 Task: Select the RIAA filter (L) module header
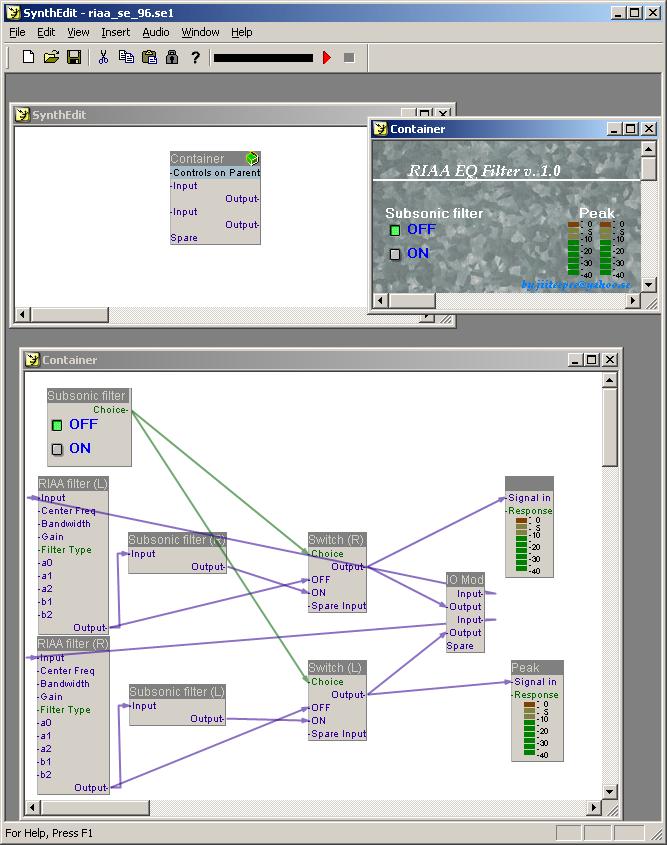point(73,483)
